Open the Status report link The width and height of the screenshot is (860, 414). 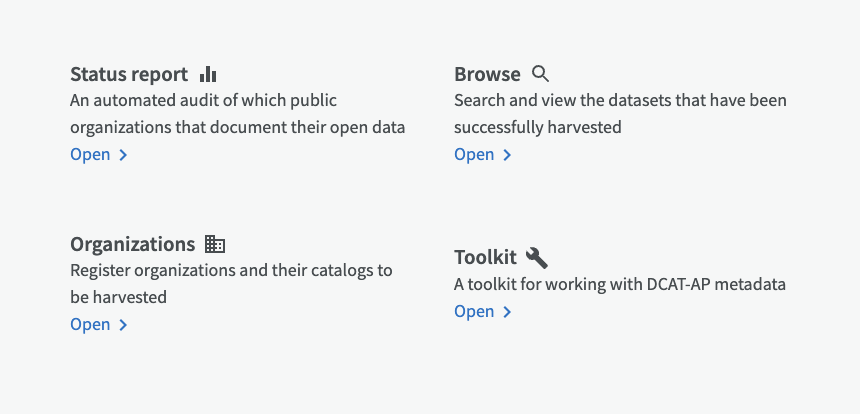tap(99, 155)
